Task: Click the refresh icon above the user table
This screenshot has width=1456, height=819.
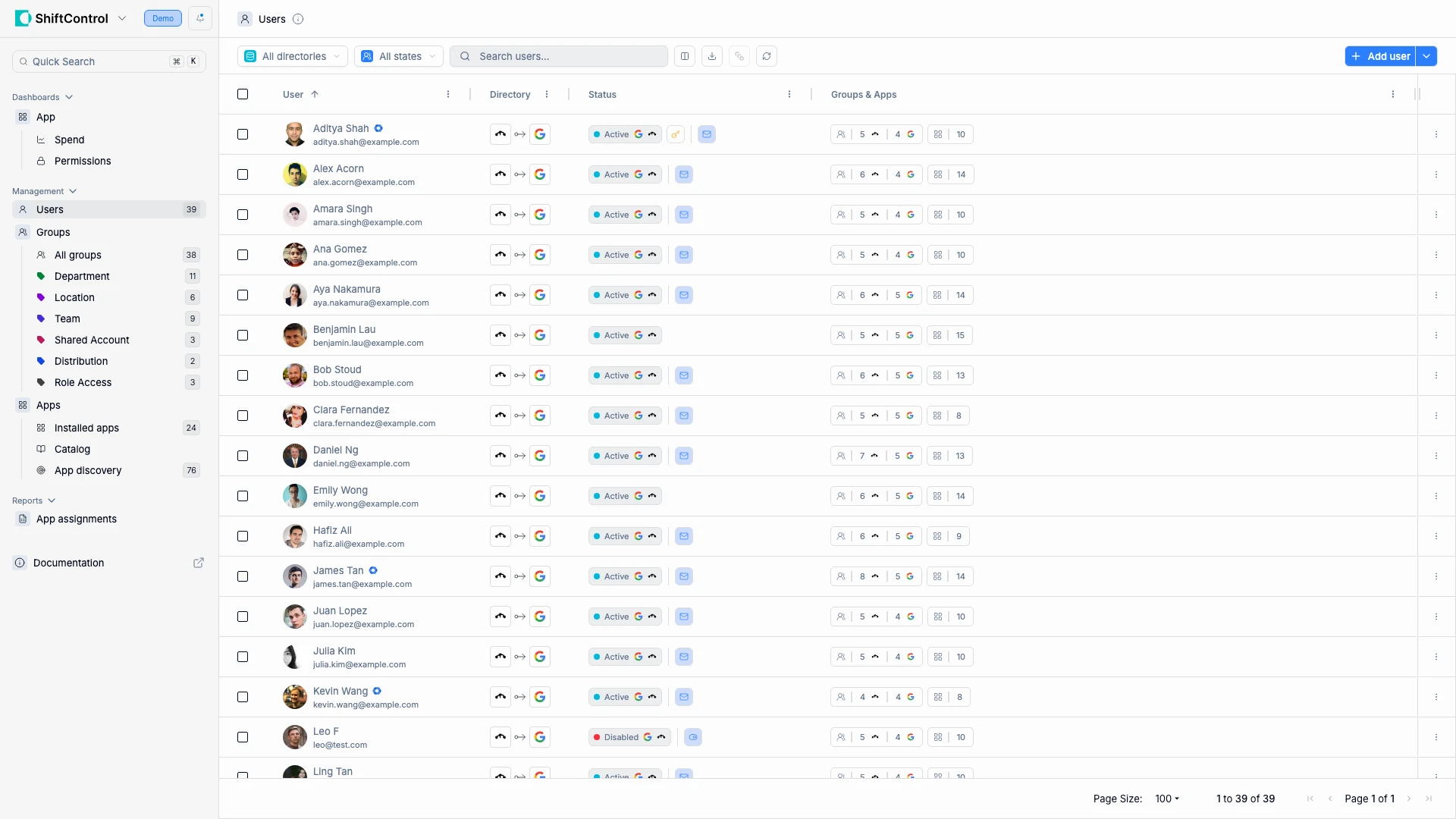Action: click(767, 56)
